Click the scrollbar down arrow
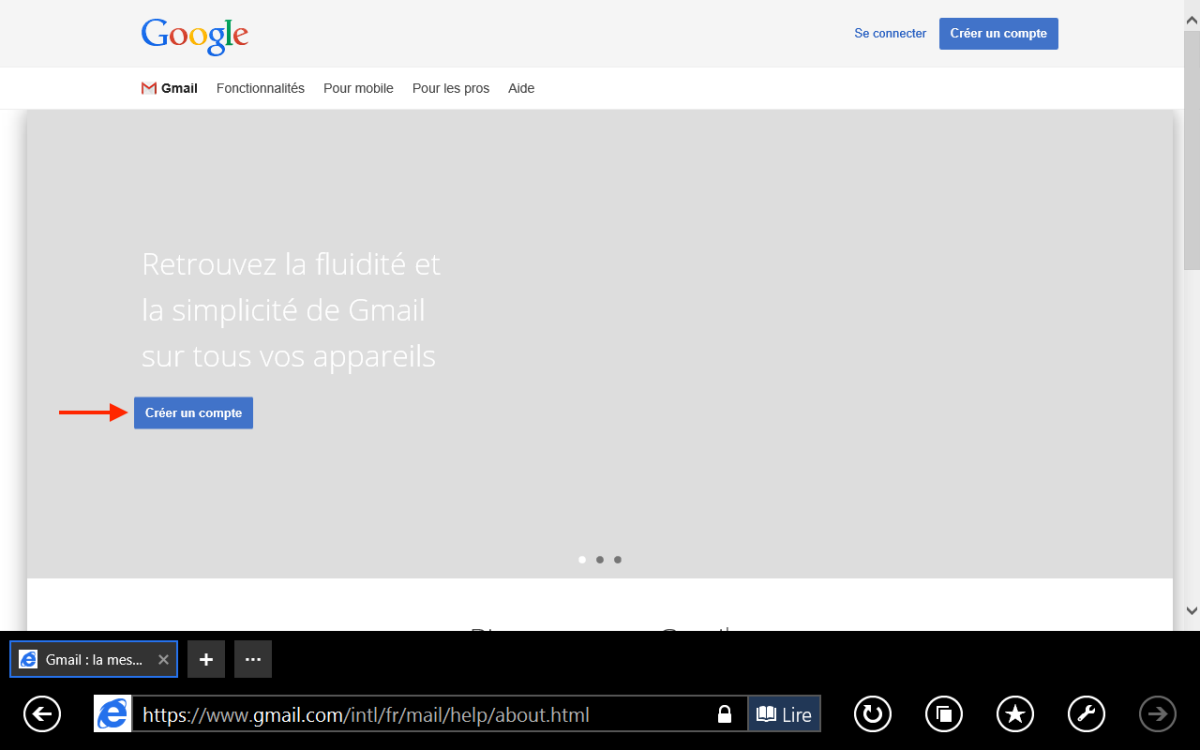 (x=1191, y=610)
